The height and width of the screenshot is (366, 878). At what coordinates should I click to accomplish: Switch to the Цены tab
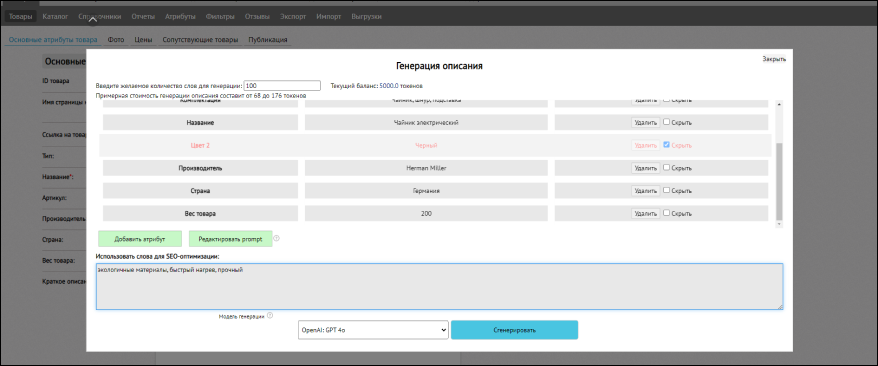pyautogui.click(x=144, y=40)
